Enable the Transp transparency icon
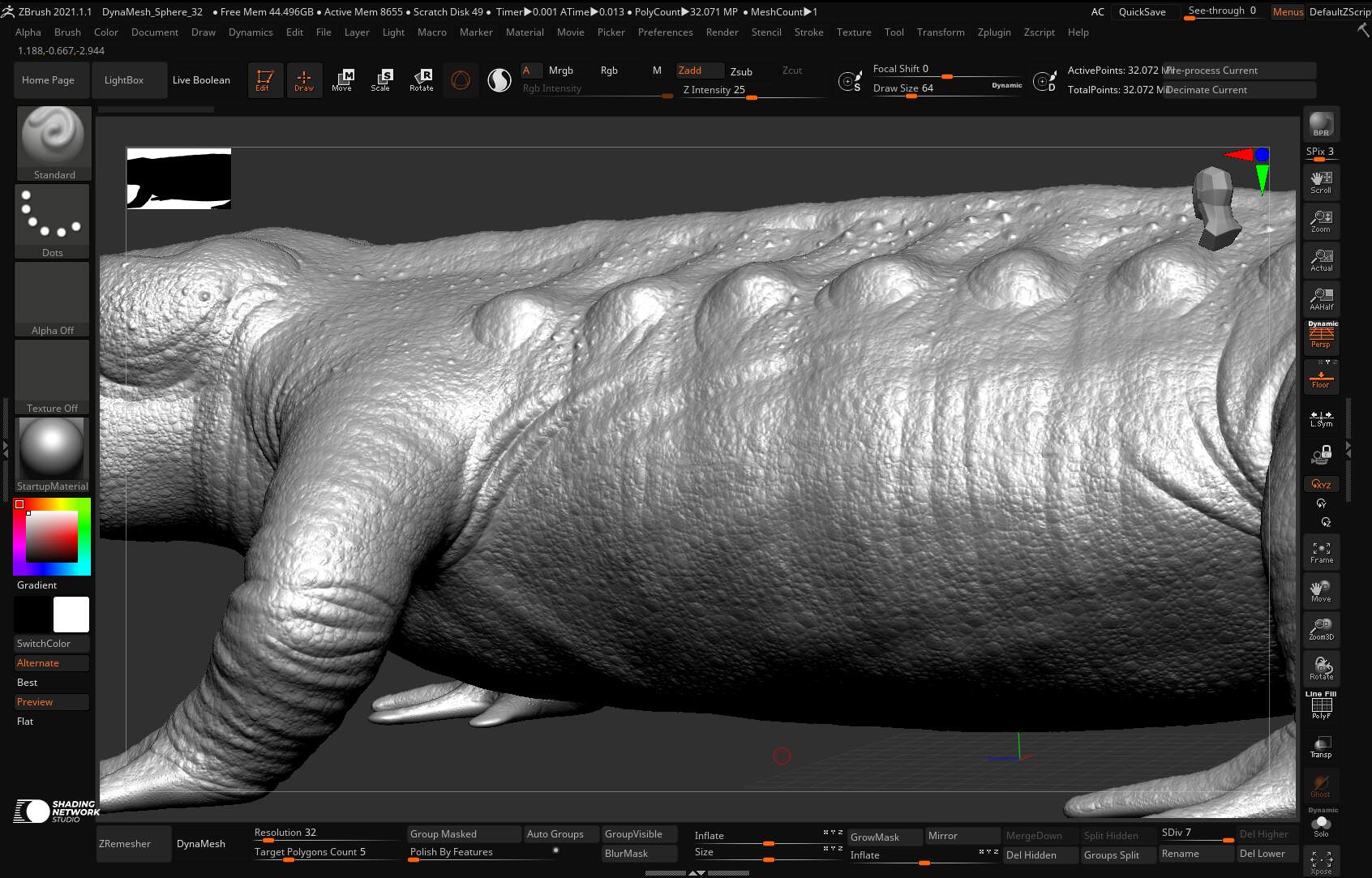Image resolution: width=1372 pixels, height=878 pixels. pos(1321,747)
